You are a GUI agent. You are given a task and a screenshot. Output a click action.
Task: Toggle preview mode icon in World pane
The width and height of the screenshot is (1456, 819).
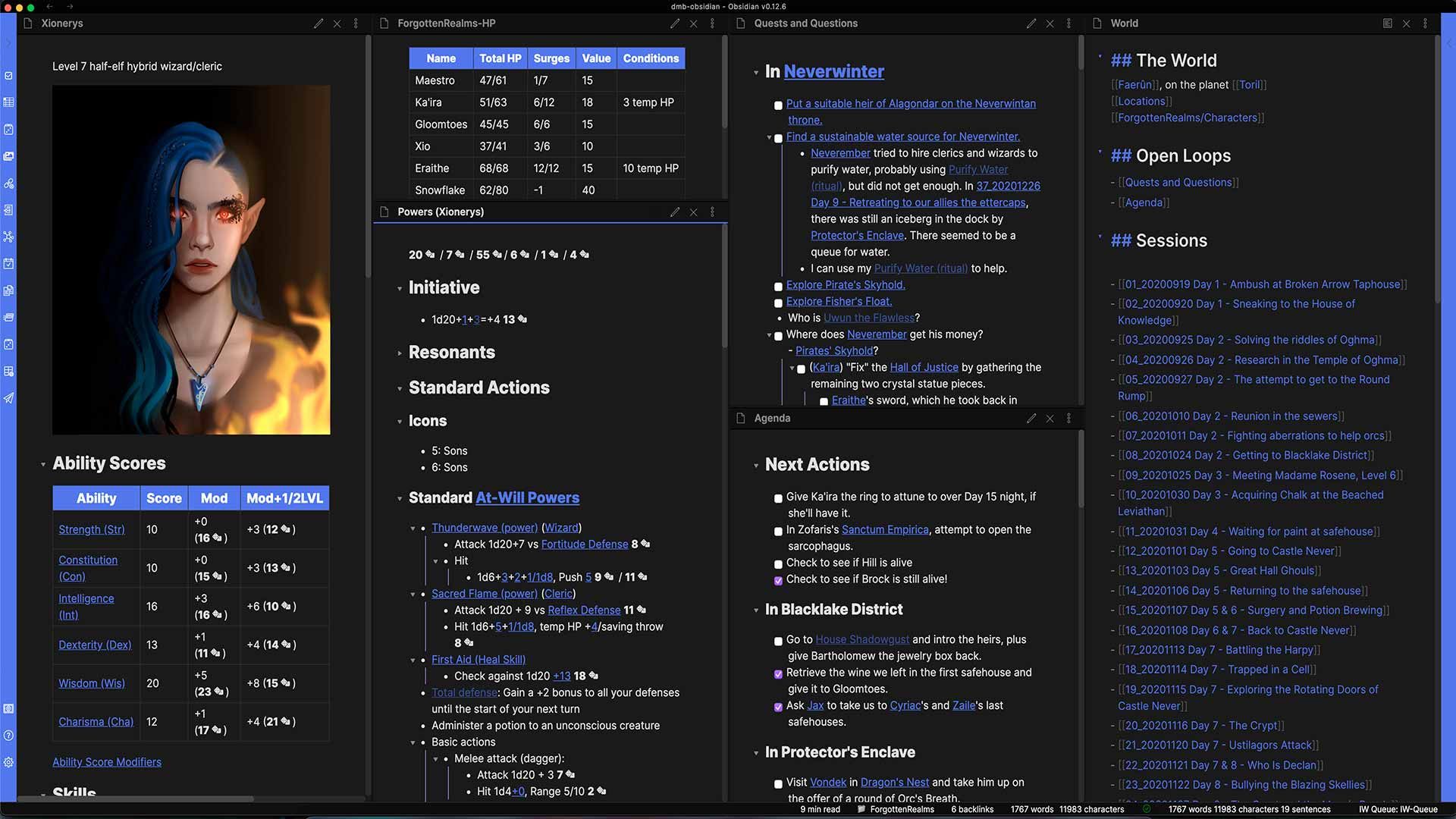point(1388,24)
